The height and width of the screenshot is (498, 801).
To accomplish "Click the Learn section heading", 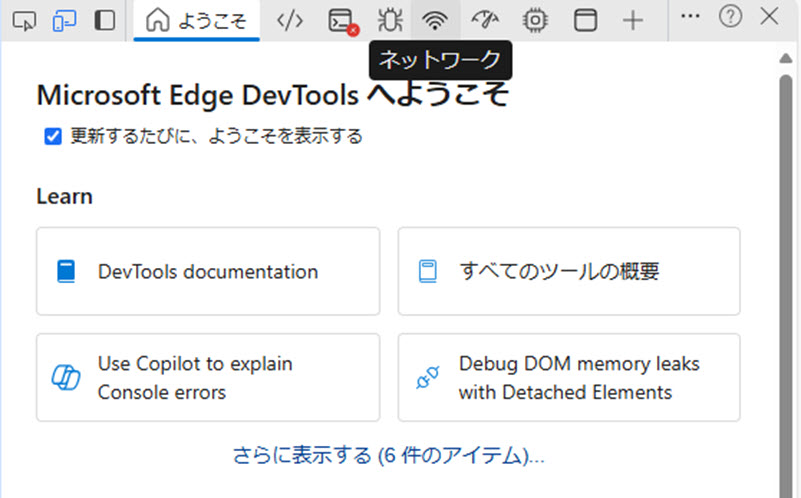I will point(64,197).
